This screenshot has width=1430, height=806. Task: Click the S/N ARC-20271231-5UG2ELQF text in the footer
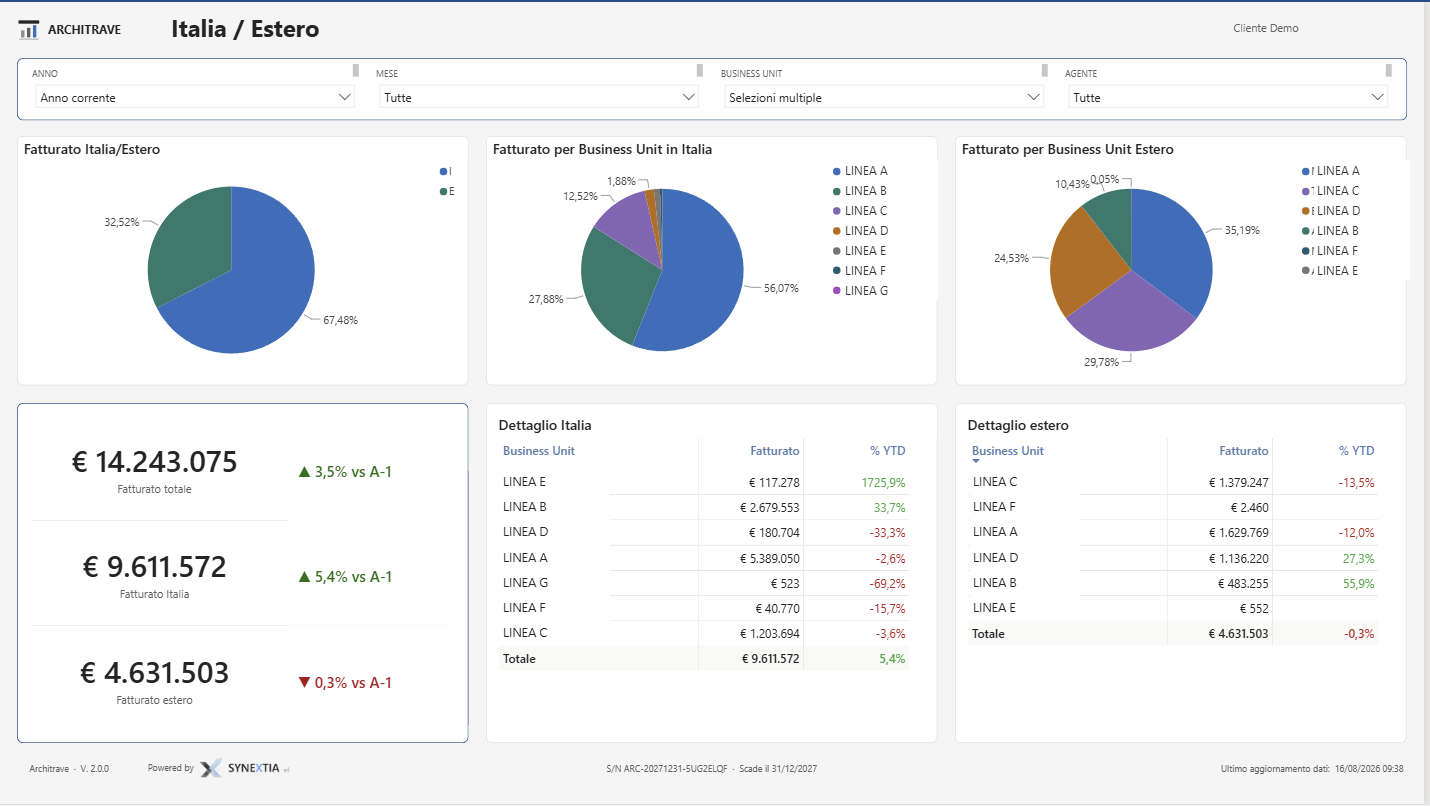click(667, 769)
